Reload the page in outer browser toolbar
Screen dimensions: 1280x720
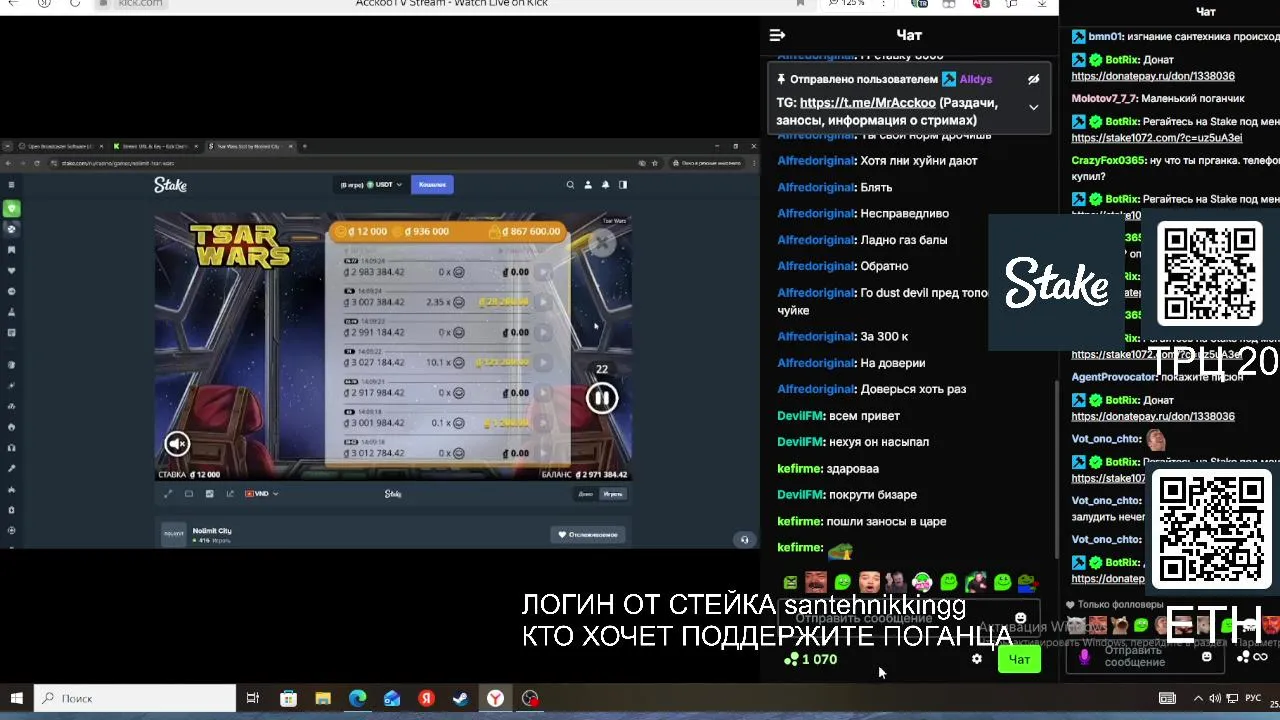coord(76,4)
